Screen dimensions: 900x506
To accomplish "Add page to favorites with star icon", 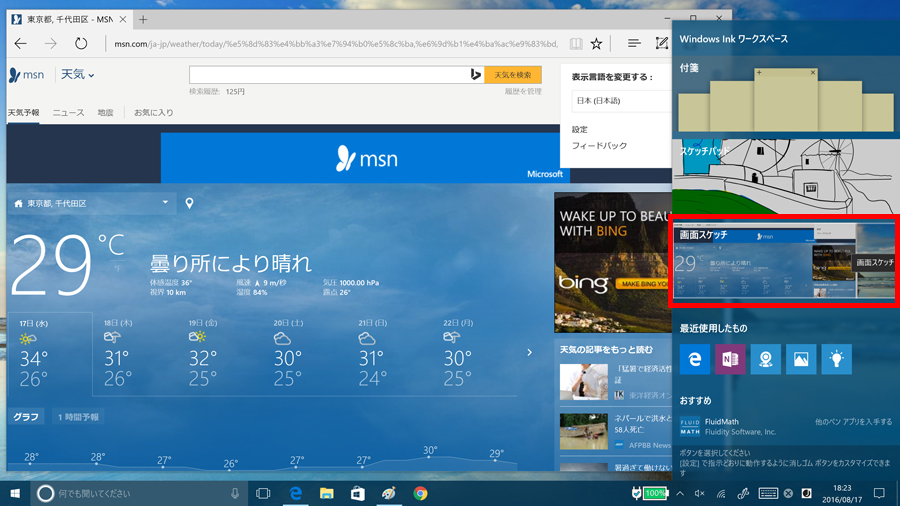I will coord(596,44).
